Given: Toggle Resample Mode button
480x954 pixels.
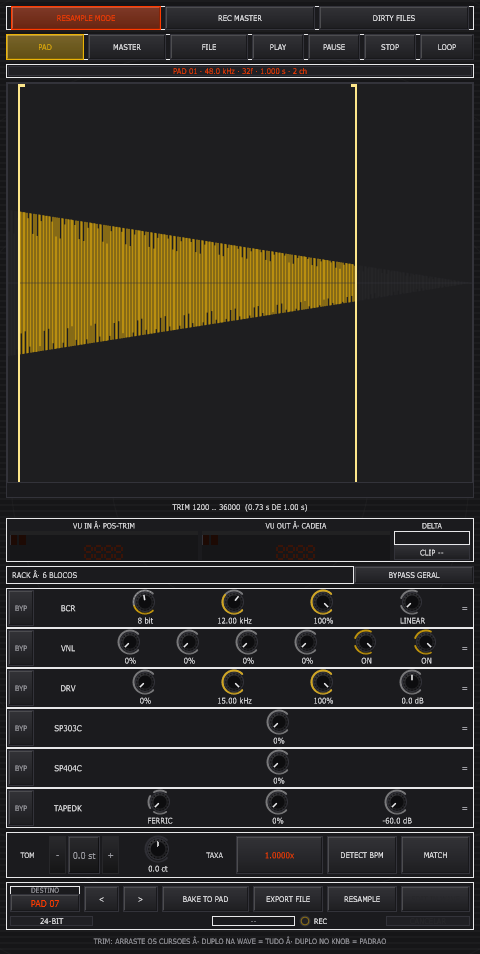Looking at the screenshot, I should (86, 18).
